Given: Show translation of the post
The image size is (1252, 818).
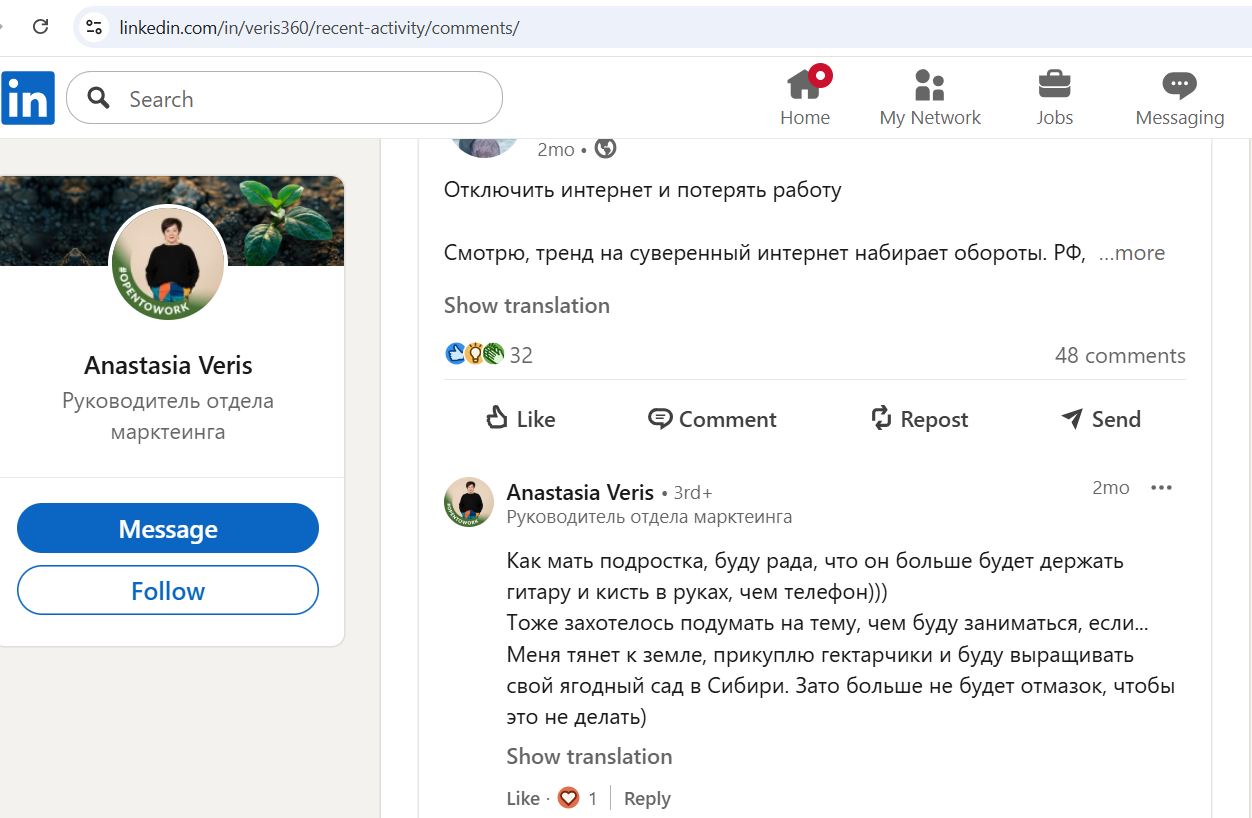Looking at the screenshot, I should (x=527, y=305).
